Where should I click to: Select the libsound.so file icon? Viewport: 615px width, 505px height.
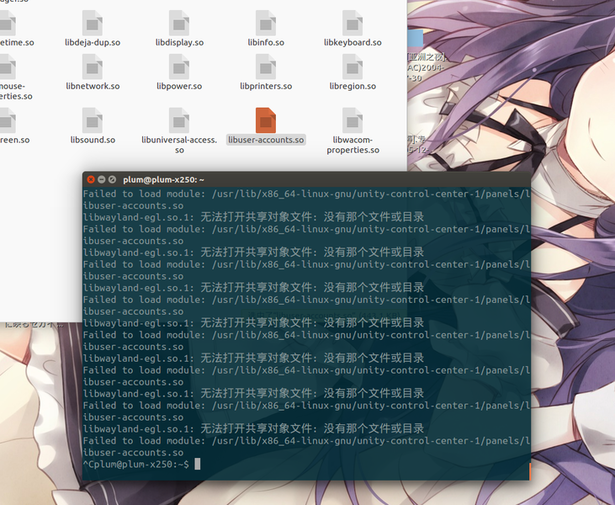[92, 120]
